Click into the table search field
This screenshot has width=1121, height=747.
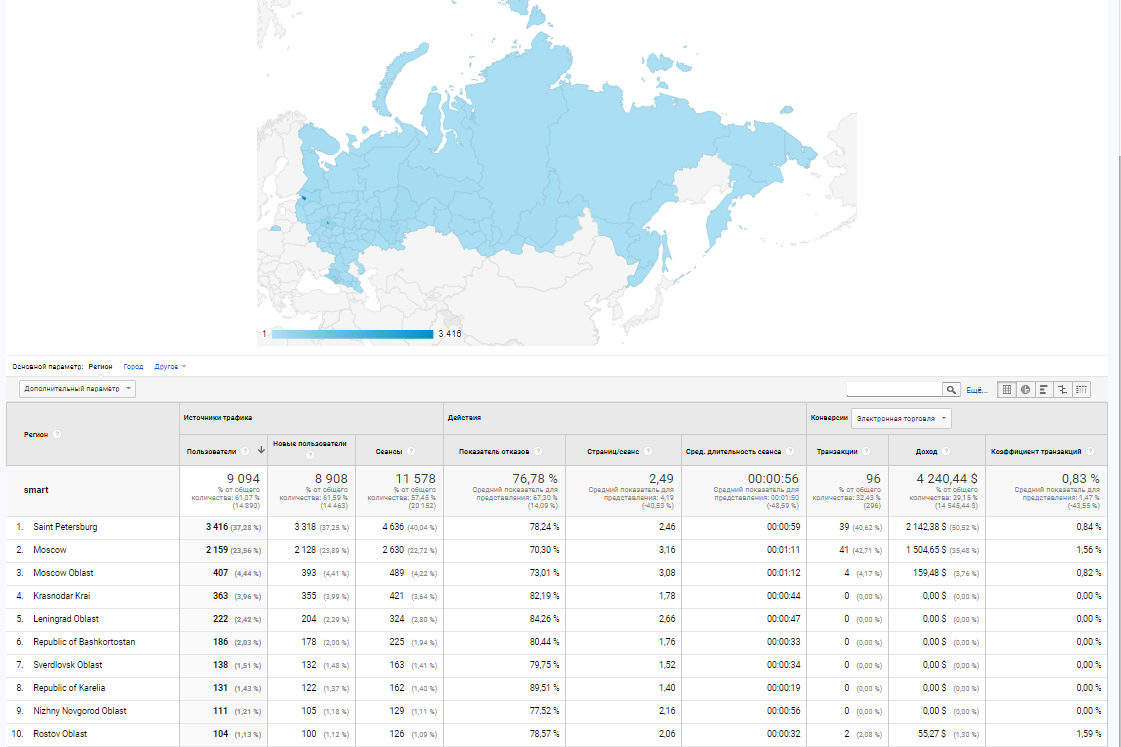coord(894,390)
